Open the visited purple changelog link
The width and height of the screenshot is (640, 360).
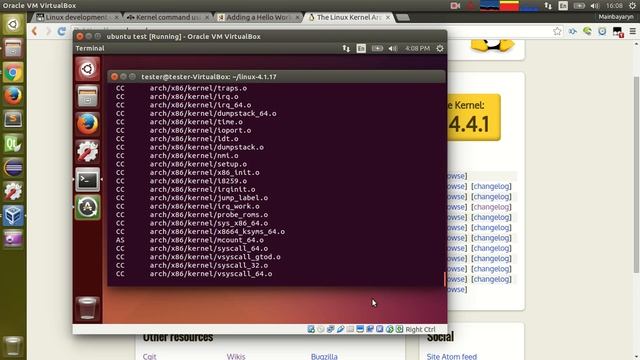tap(492, 207)
